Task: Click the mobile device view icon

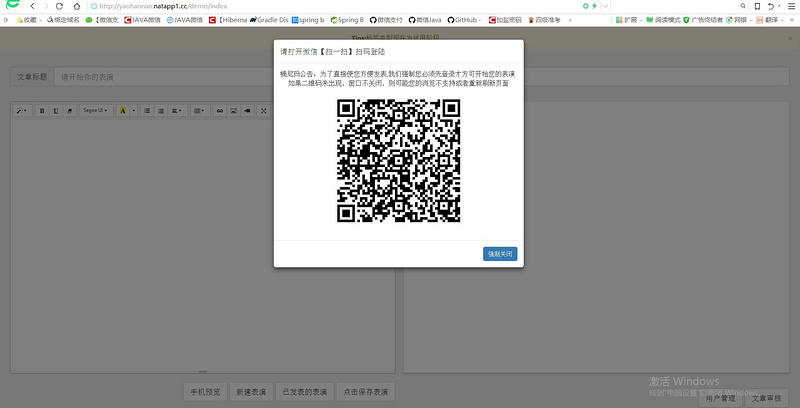Action: 757,6
